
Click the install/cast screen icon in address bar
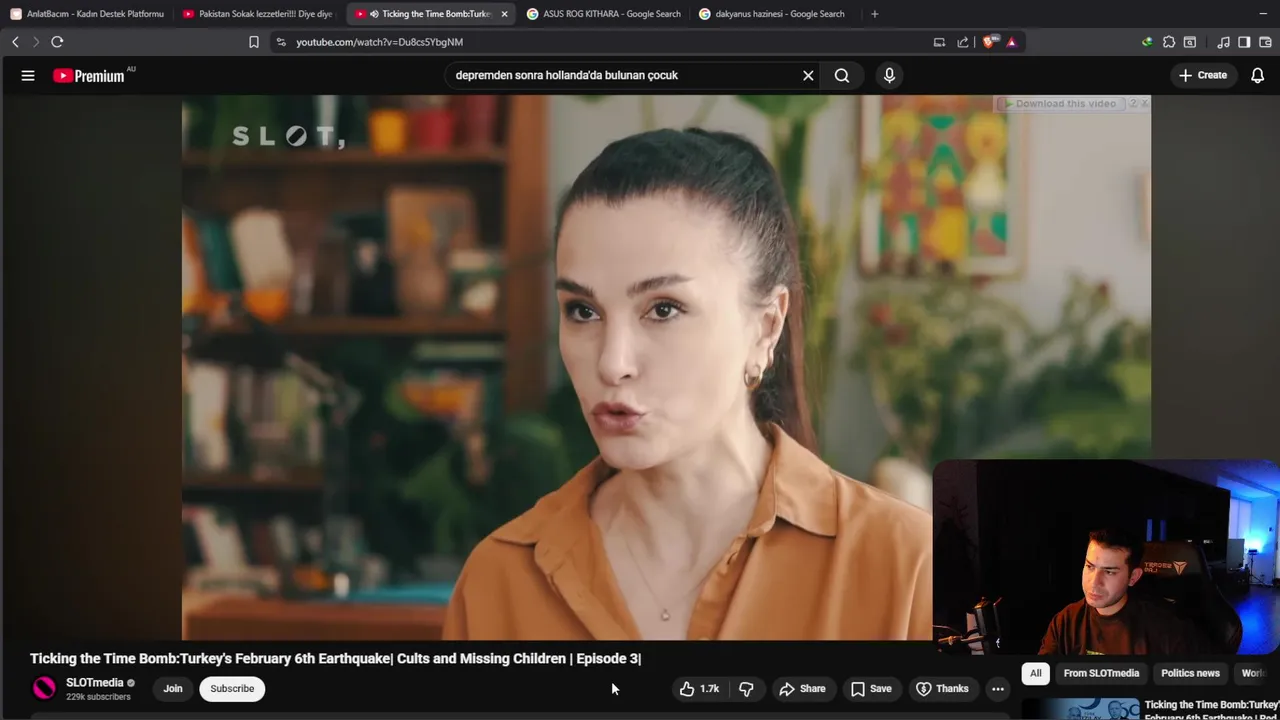[939, 42]
